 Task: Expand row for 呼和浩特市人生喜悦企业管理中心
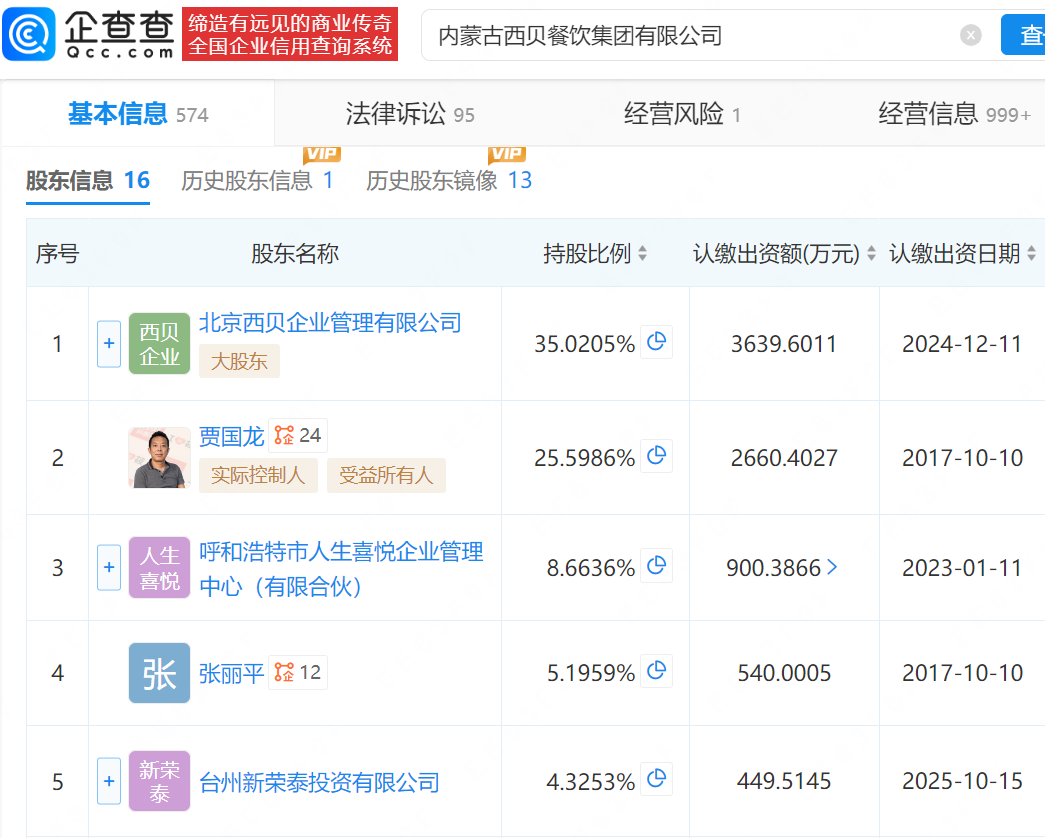109,567
